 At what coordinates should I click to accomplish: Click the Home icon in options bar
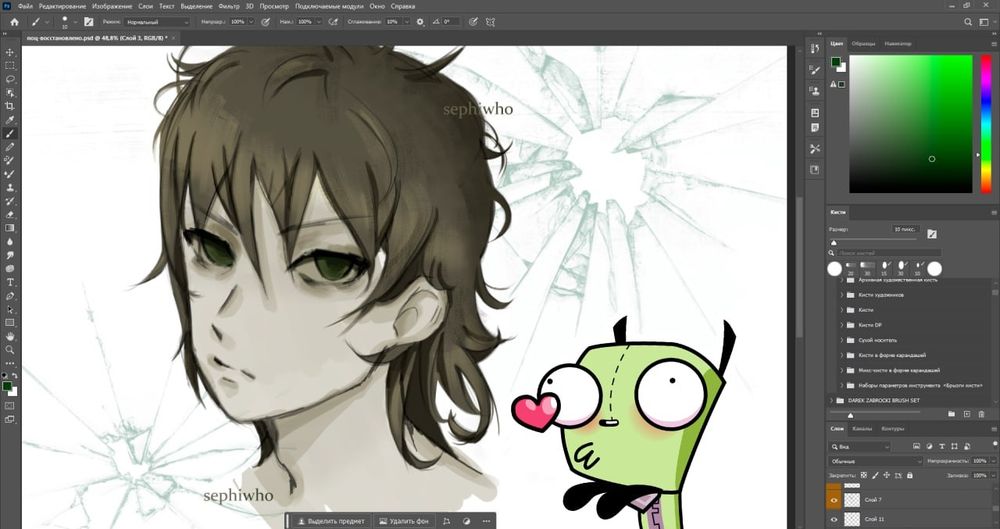pyautogui.click(x=14, y=22)
